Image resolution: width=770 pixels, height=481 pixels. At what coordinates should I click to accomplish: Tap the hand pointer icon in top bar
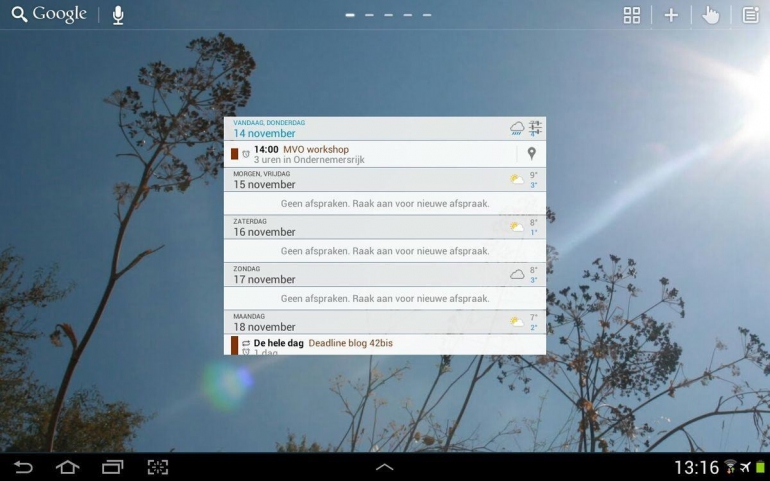[710, 15]
